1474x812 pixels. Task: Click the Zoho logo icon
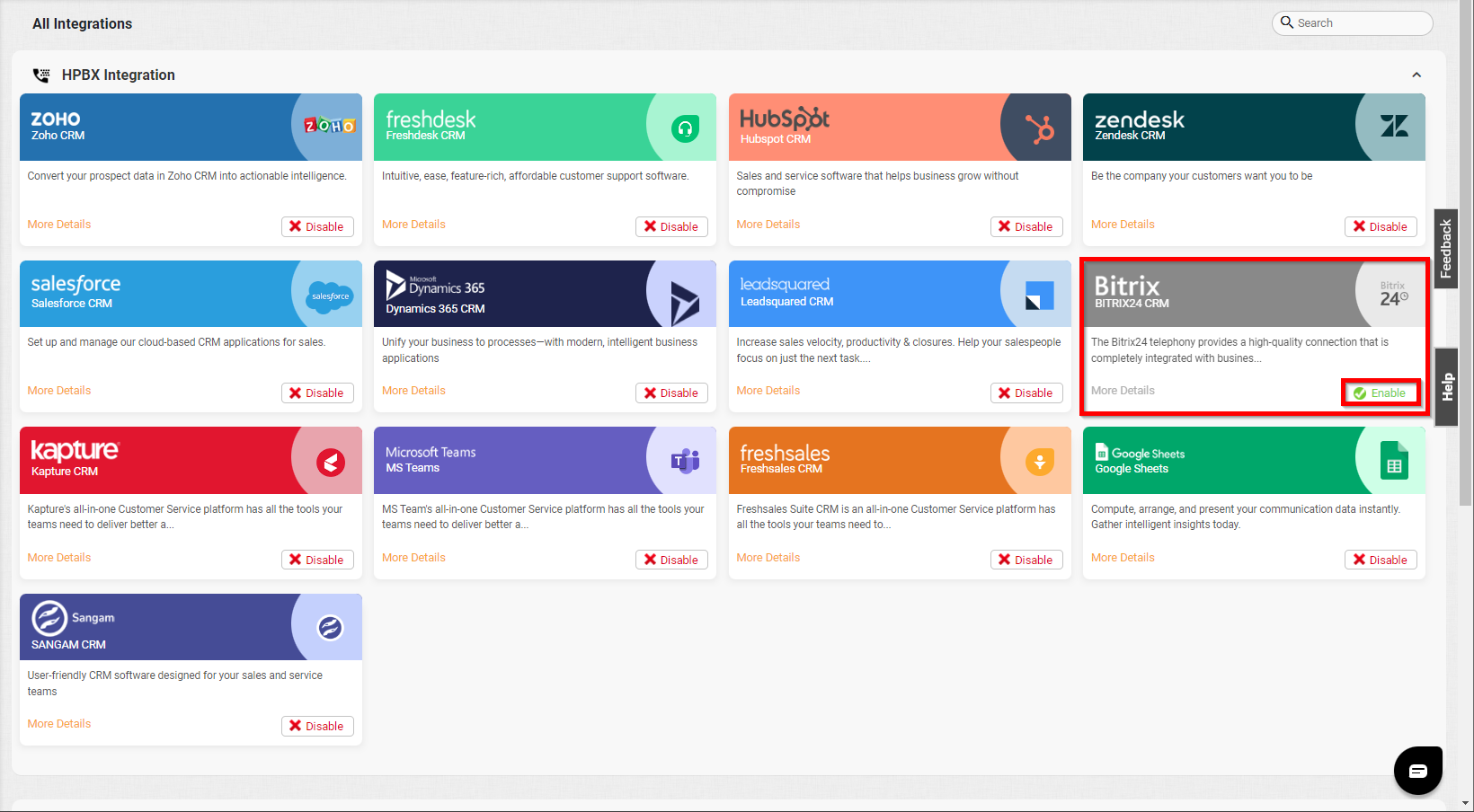tap(329, 126)
